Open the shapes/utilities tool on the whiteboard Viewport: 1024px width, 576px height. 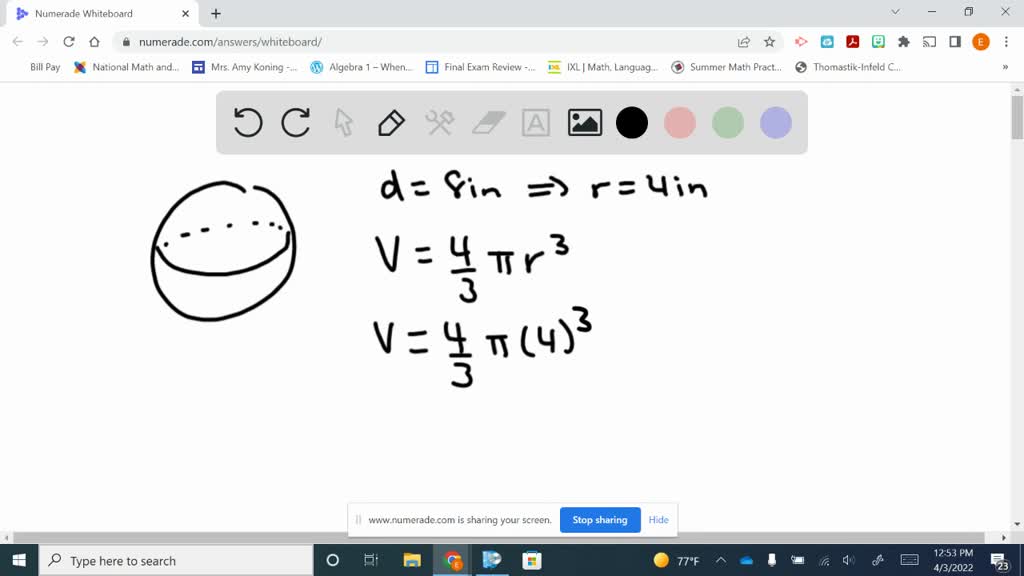(x=438, y=122)
